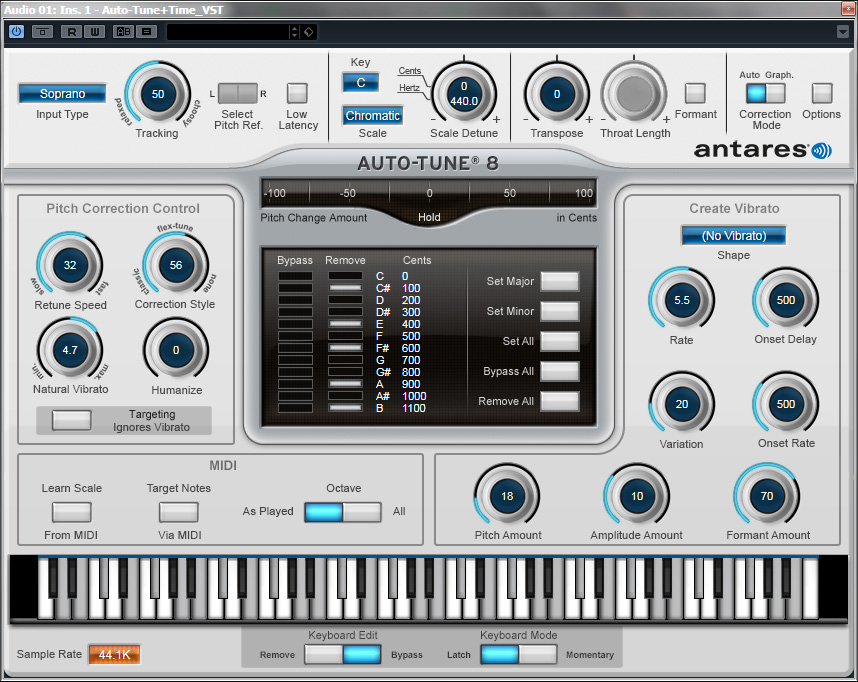Click the Set Major button
Image resolution: width=858 pixels, height=682 pixels.
coord(560,281)
